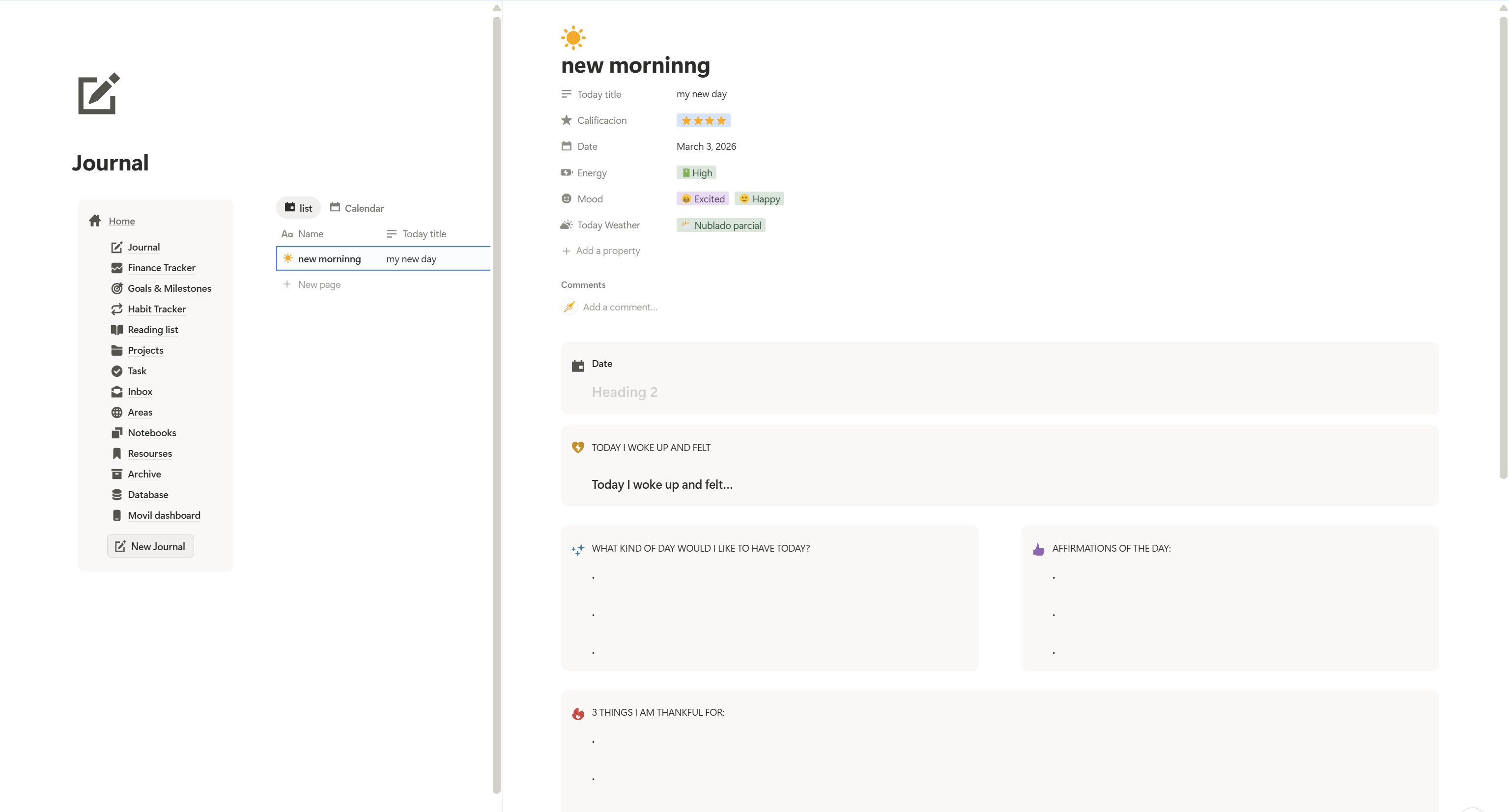Click New page under the list
The height and width of the screenshot is (812, 1509).
pyautogui.click(x=319, y=284)
